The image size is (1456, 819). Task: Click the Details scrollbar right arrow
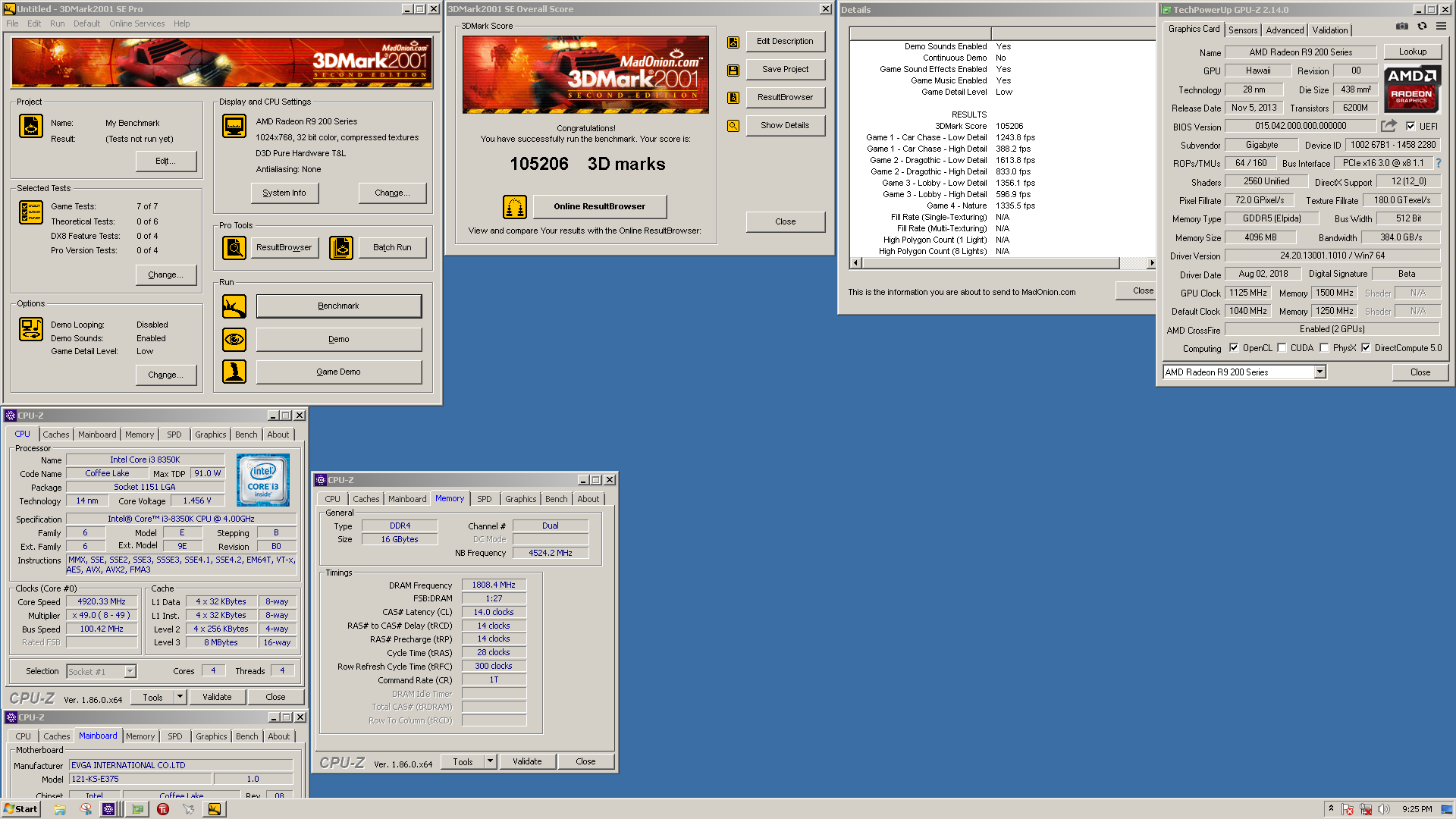1151,263
